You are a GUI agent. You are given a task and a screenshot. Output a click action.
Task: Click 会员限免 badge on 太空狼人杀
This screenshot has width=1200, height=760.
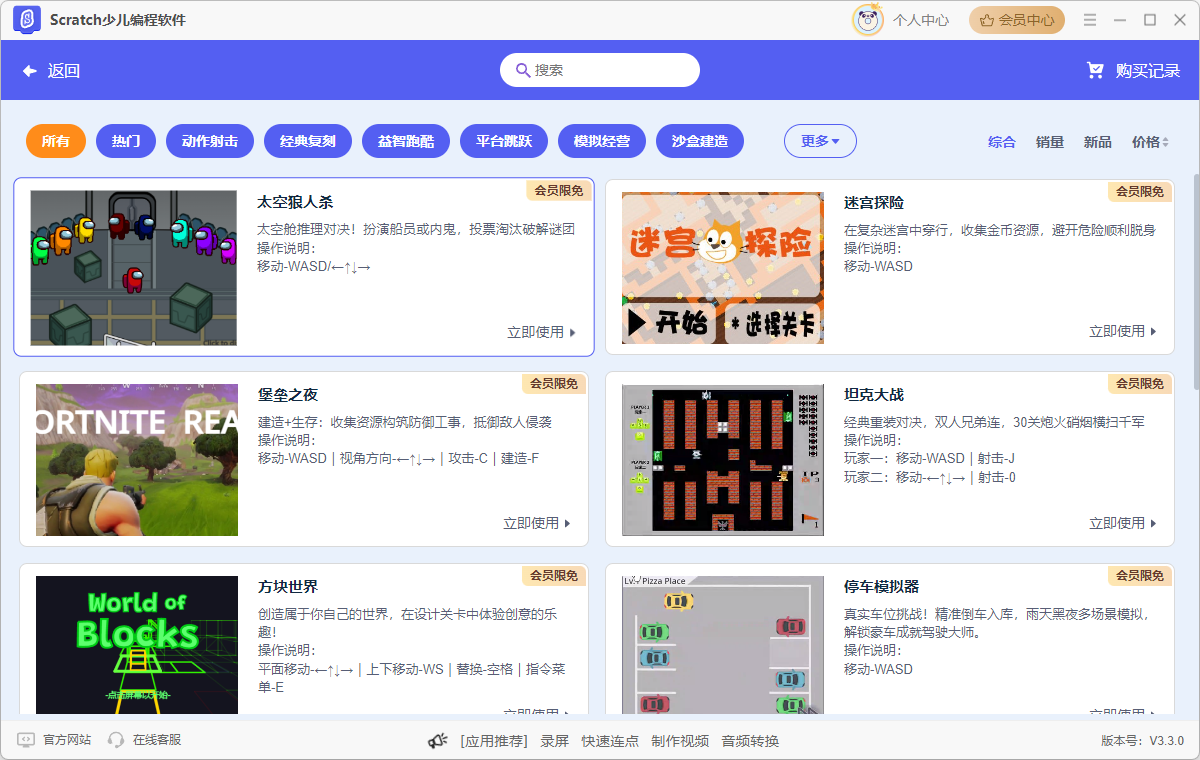click(x=559, y=190)
